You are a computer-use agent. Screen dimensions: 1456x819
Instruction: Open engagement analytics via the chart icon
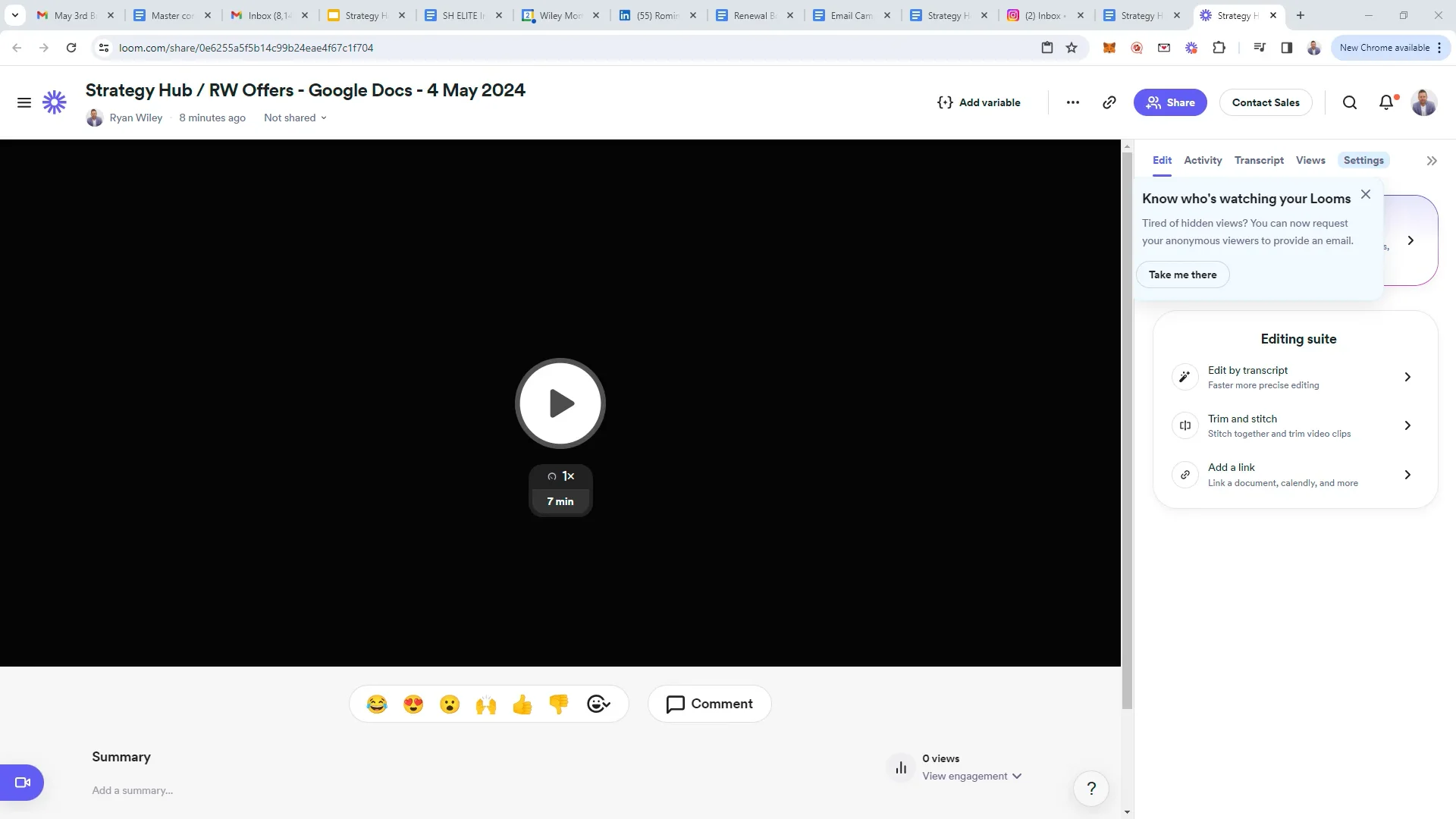coord(900,767)
